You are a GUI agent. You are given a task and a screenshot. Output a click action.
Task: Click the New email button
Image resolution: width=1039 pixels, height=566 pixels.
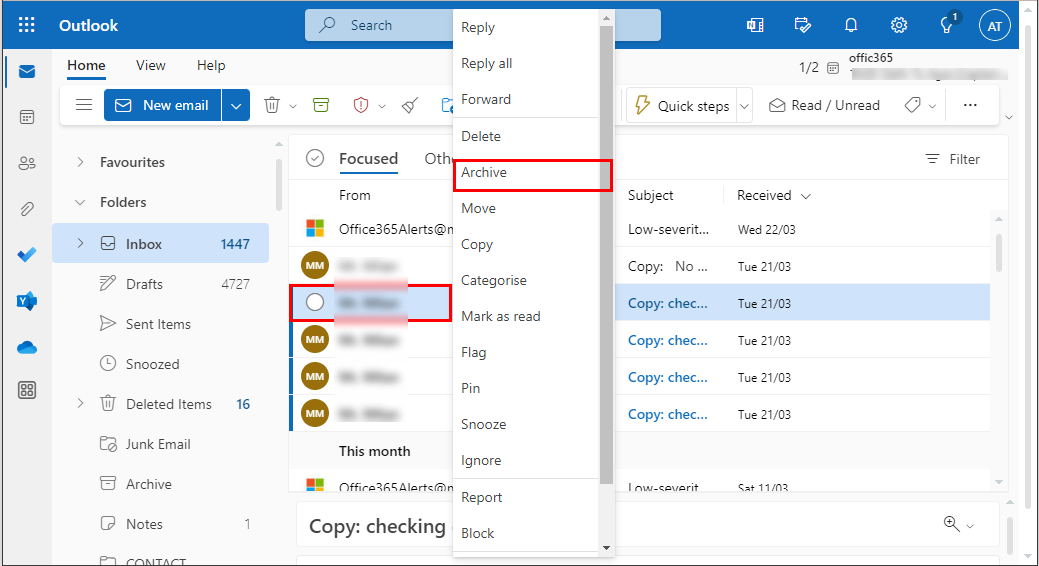click(x=162, y=105)
